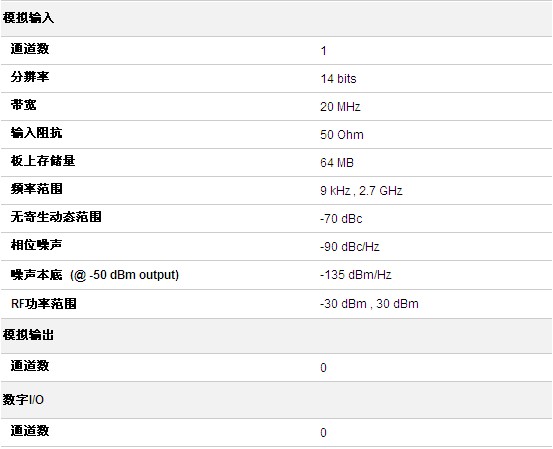Click the 频率范围 label
This screenshot has height=449, width=553.
pos(36,189)
